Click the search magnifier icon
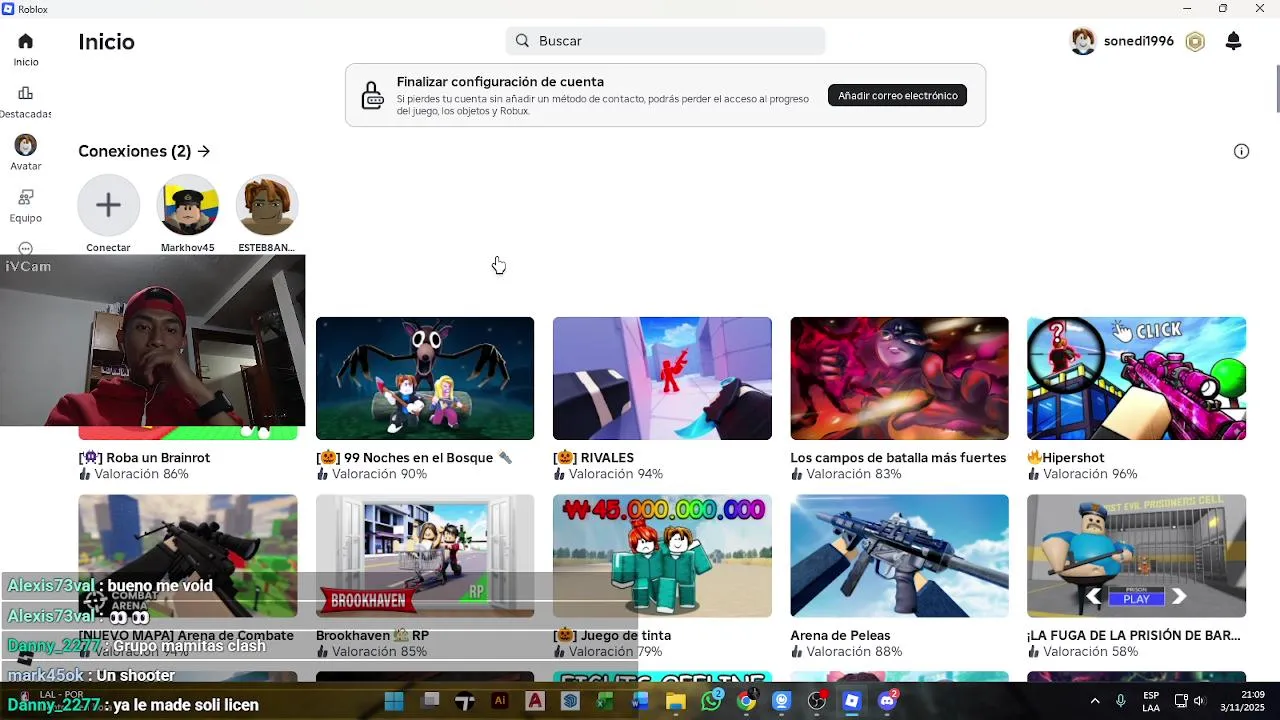 (522, 41)
